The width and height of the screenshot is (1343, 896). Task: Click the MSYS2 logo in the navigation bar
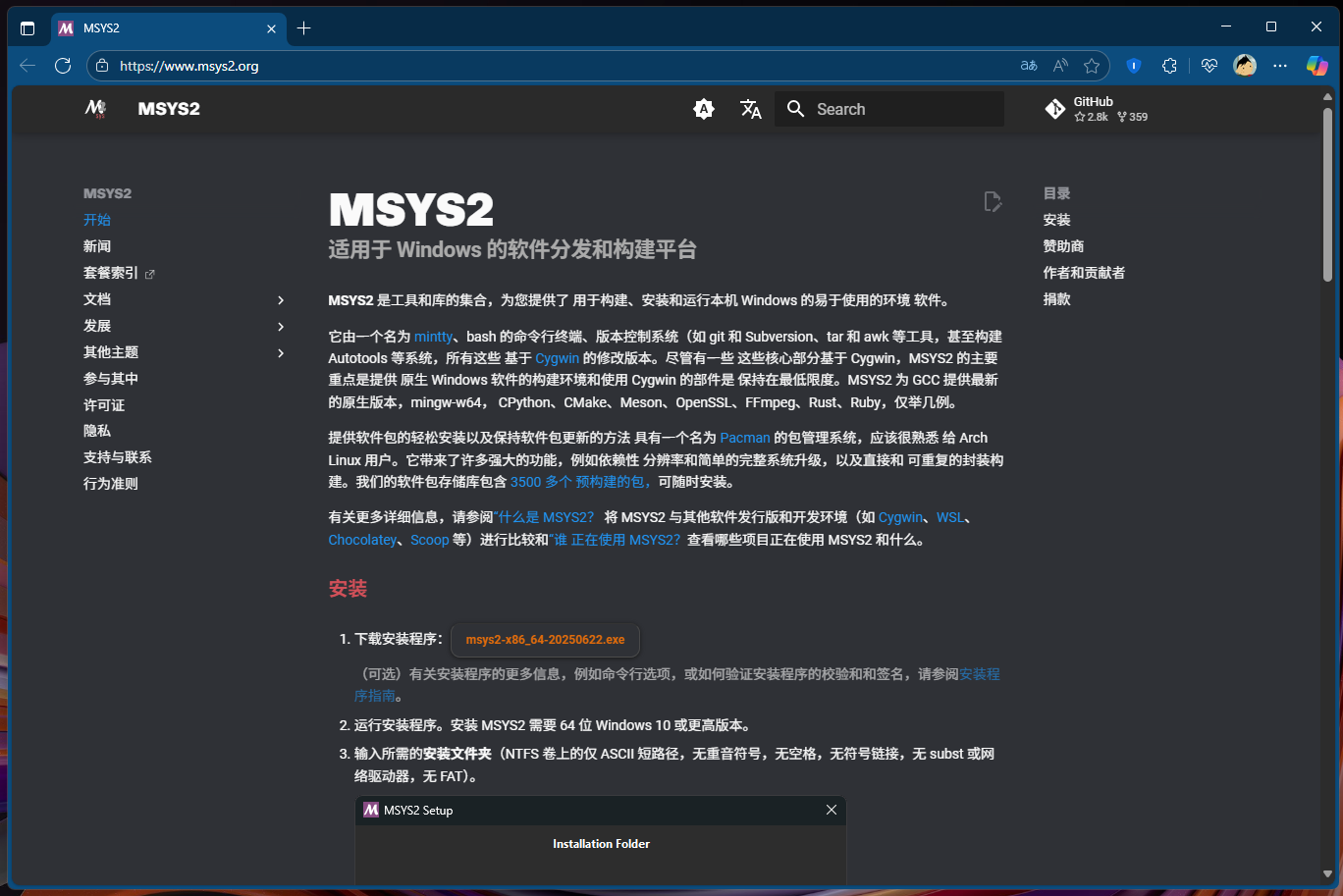(95, 109)
